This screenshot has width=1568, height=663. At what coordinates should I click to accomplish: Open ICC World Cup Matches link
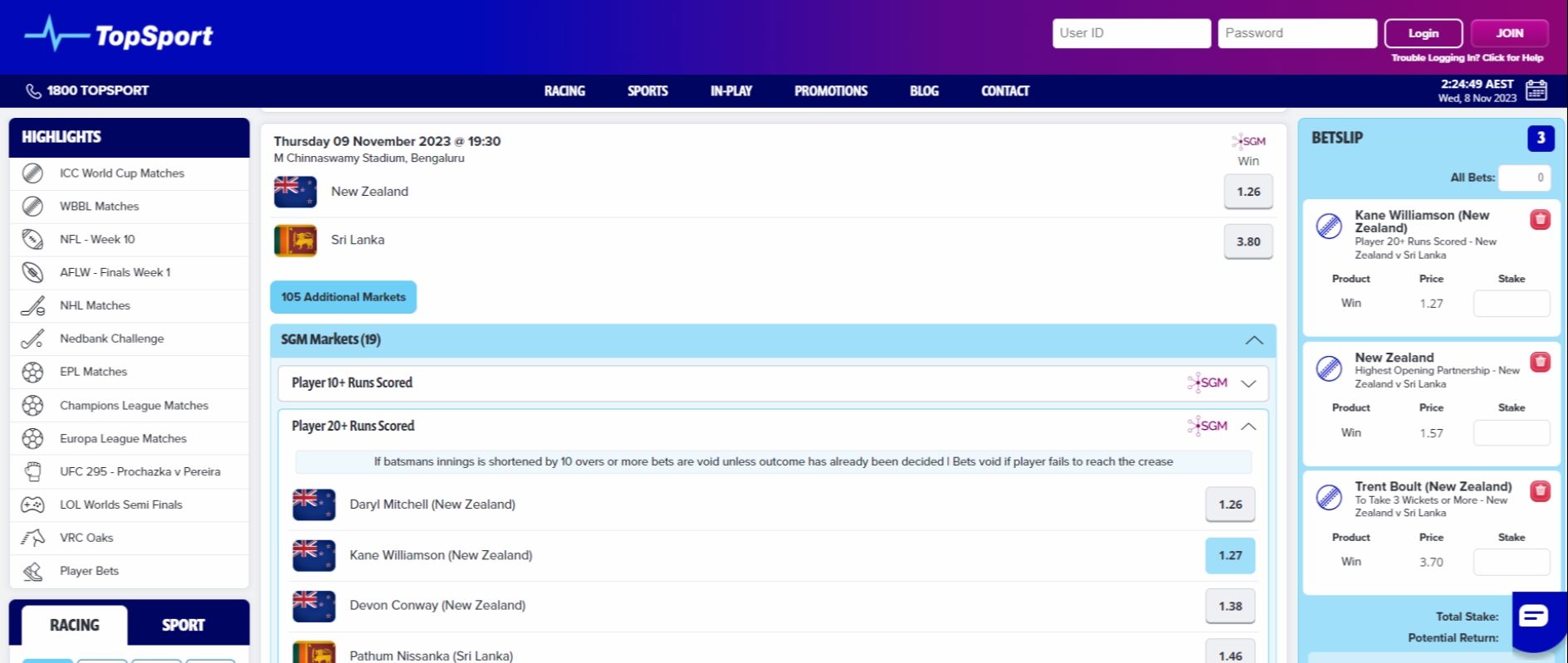[122, 173]
